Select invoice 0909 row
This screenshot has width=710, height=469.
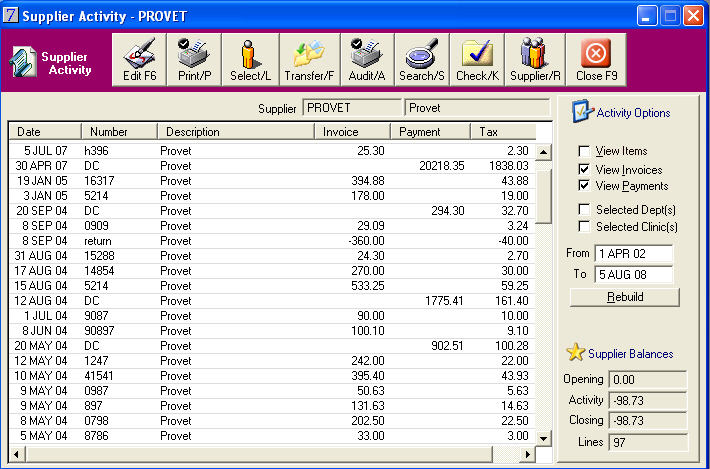pos(272,225)
